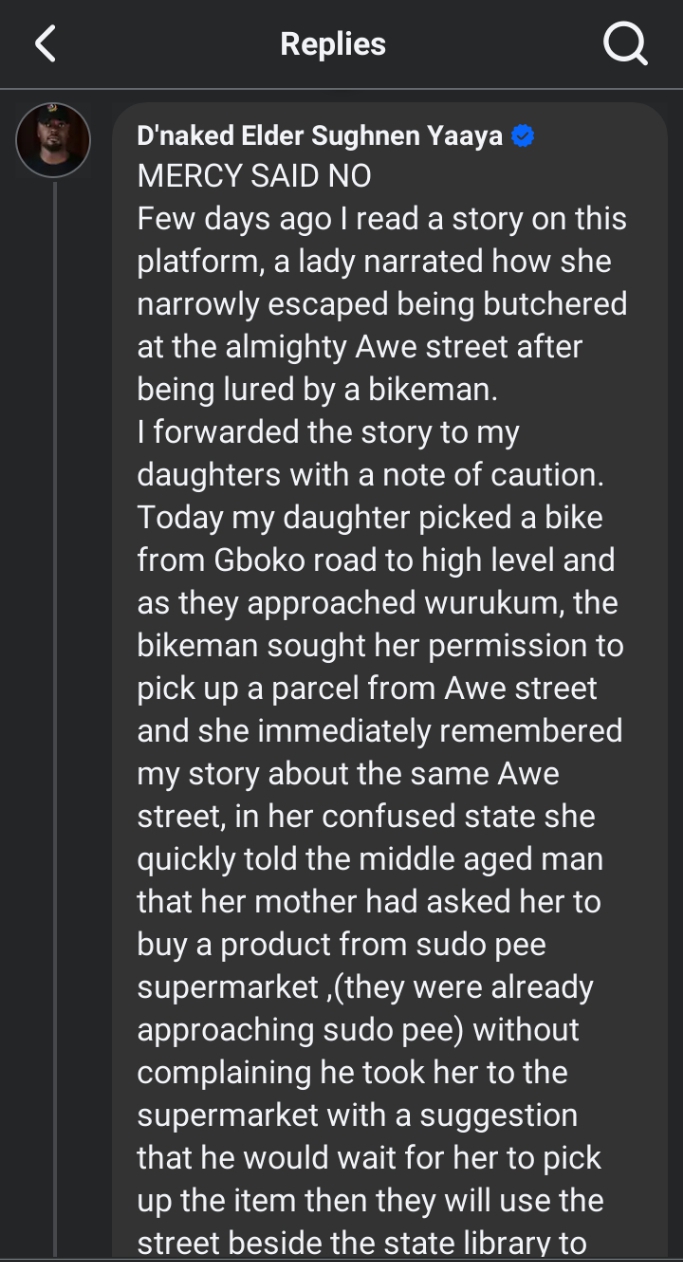Tap the 'MERCY SAID NO' heading line
The width and height of the screenshot is (683, 1262).
[x=254, y=177]
